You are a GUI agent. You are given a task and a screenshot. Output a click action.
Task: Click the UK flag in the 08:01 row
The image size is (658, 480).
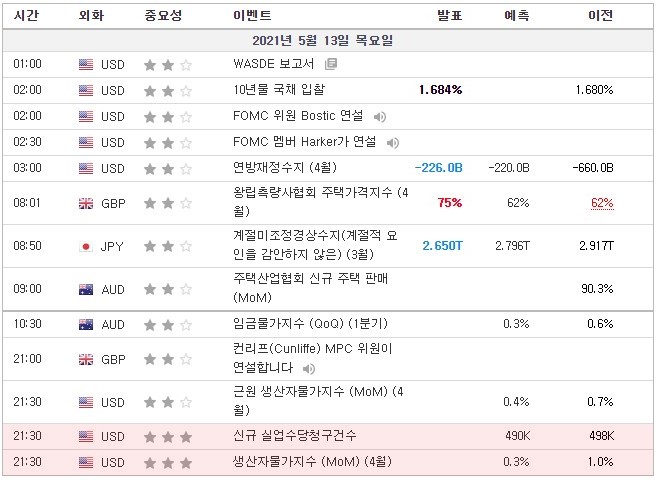point(86,203)
